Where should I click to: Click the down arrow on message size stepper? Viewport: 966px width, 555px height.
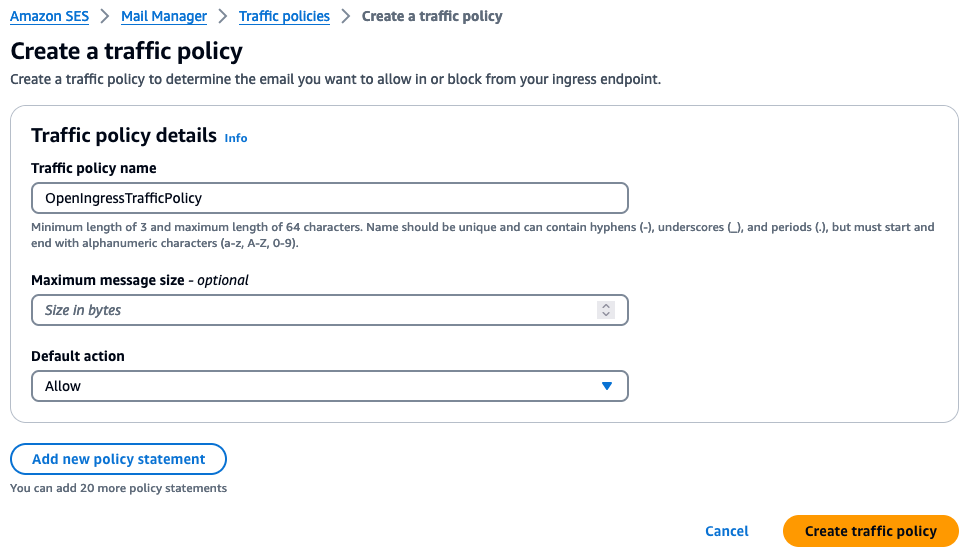click(x=606, y=314)
